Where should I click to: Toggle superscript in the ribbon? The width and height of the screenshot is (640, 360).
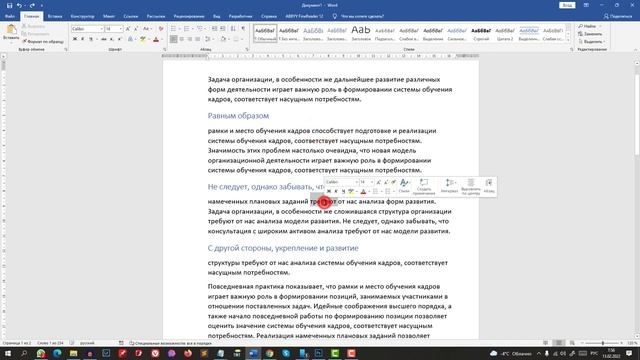(120, 39)
